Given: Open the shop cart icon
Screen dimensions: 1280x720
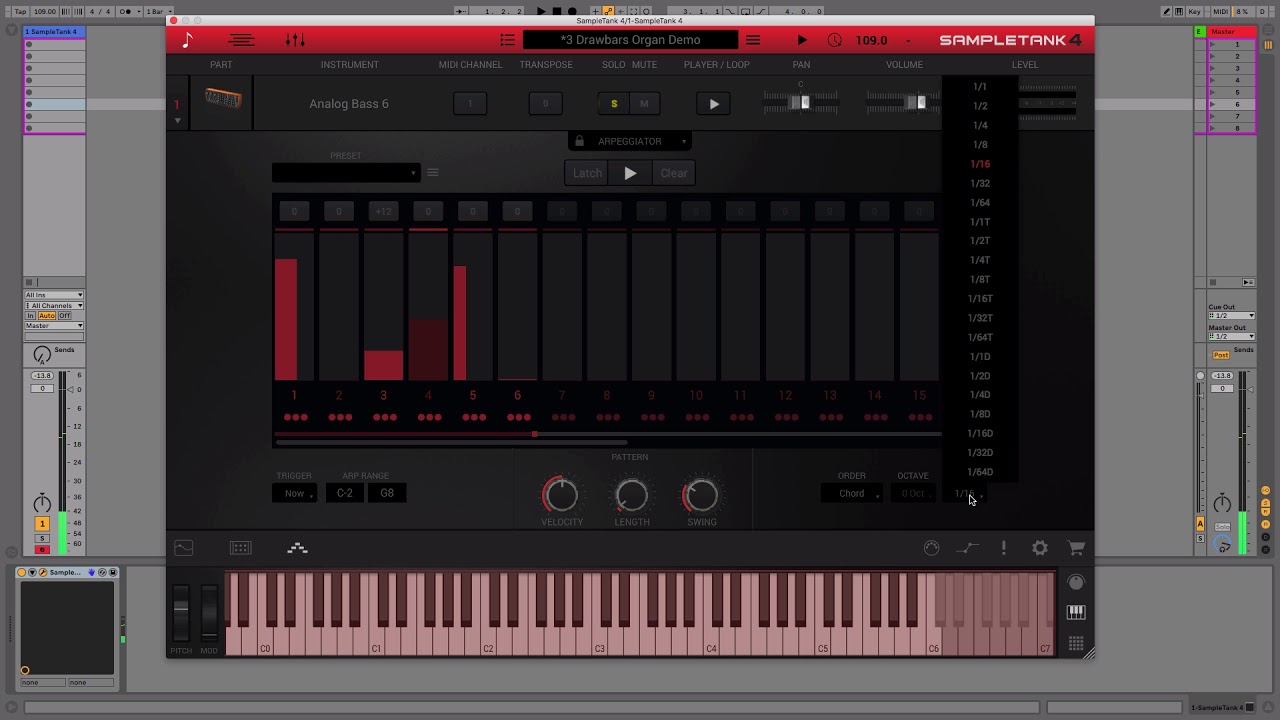Looking at the screenshot, I should click(1076, 548).
